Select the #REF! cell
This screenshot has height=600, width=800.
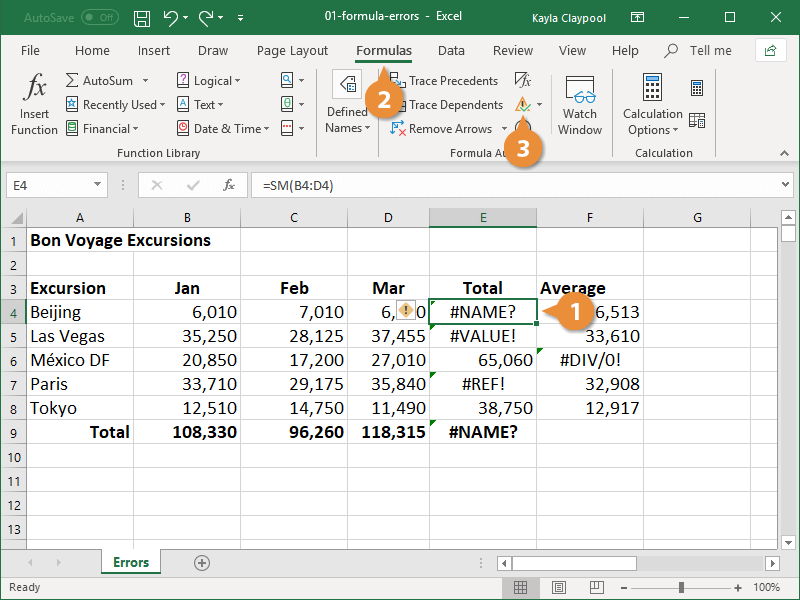pos(483,384)
